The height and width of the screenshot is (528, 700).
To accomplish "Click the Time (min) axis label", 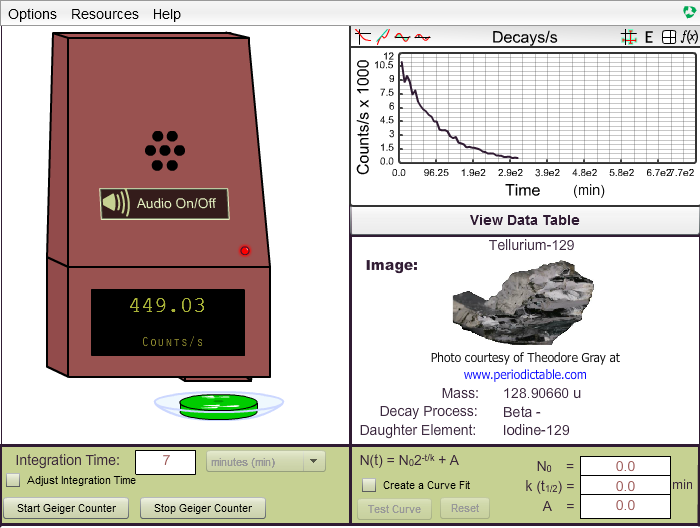I will click(555, 190).
